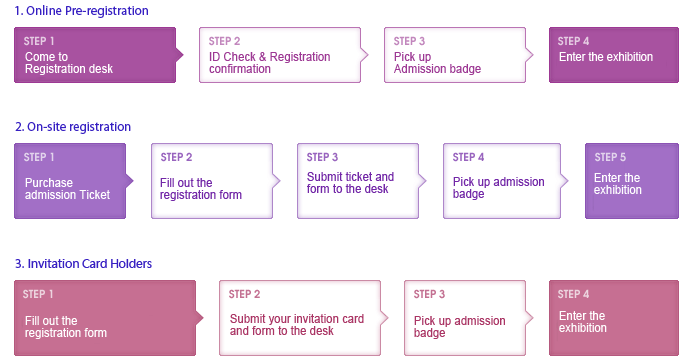The width and height of the screenshot is (680, 360).
Task: Click the Invitation Card Holders heading
Action: pos(83,264)
